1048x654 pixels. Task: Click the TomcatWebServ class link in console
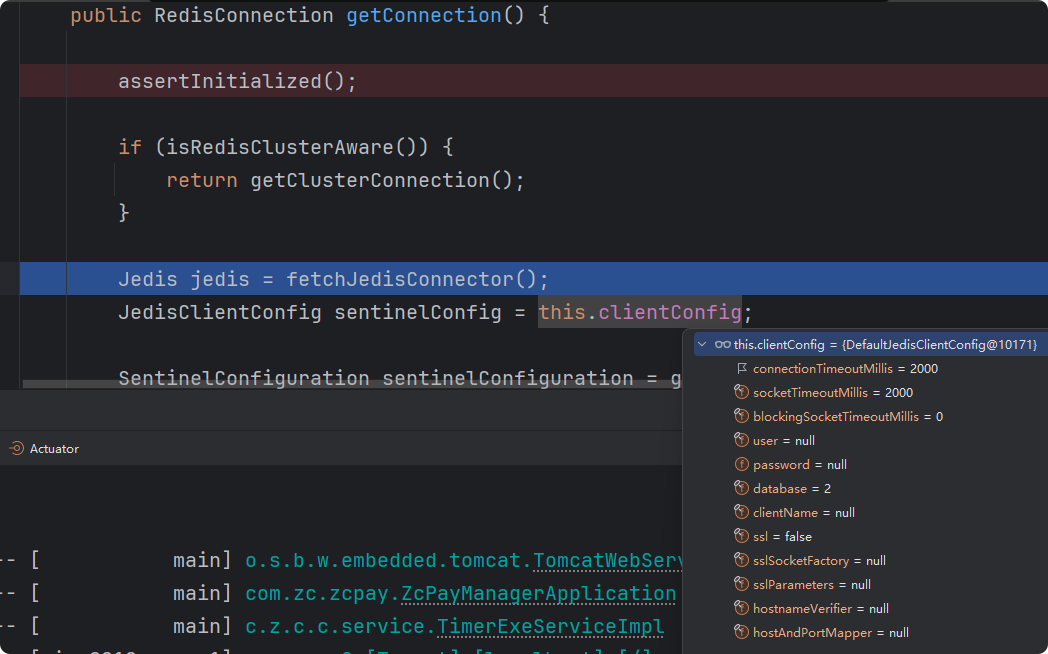(x=607, y=560)
